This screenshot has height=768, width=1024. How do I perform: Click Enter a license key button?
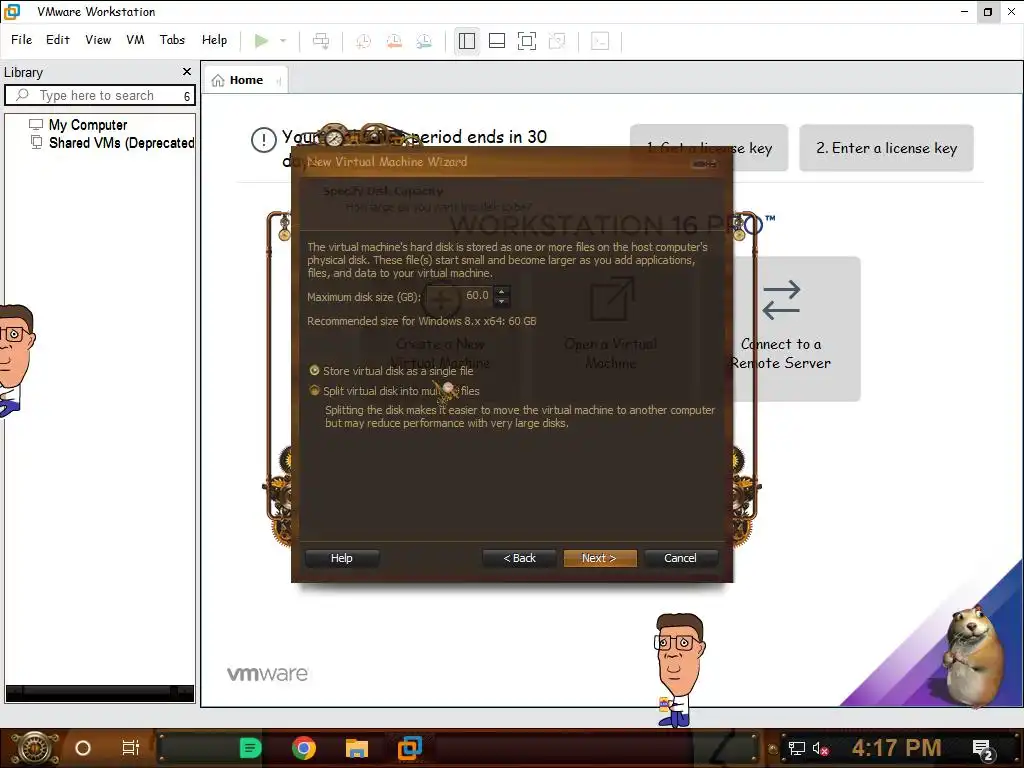[886, 148]
